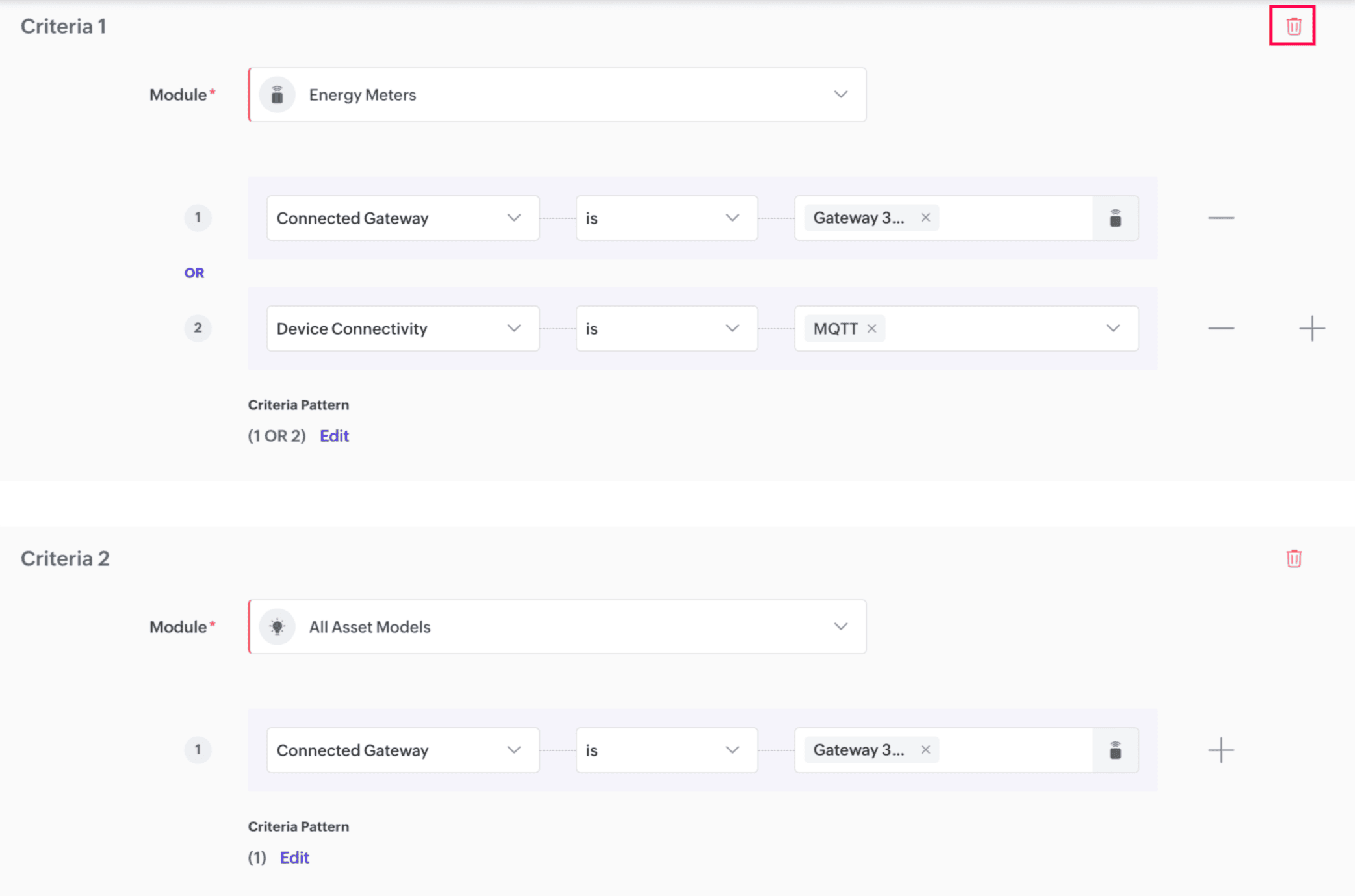The width and height of the screenshot is (1355, 896).
Task: Remove Gateway 3 tag in Criteria 1
Action: pyautogui.click(x=925, y=218)
